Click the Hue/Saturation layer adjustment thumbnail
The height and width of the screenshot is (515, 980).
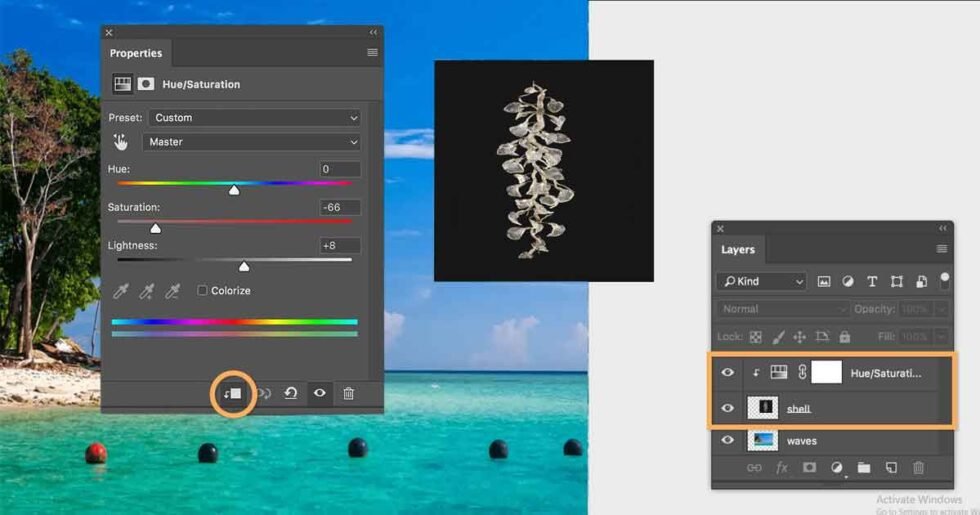[779, 372]
